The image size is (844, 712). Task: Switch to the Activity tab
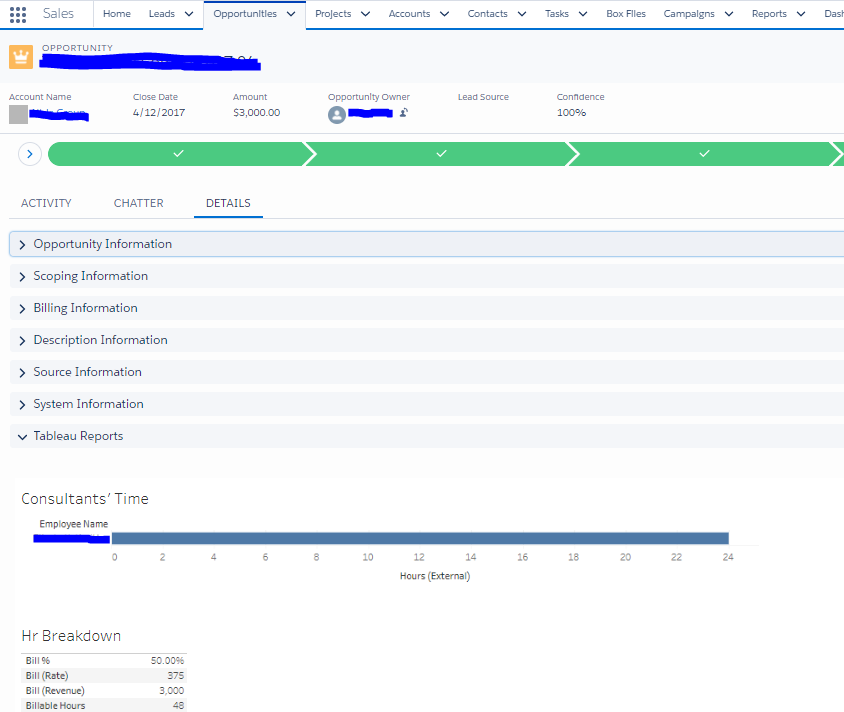(45, 202)
